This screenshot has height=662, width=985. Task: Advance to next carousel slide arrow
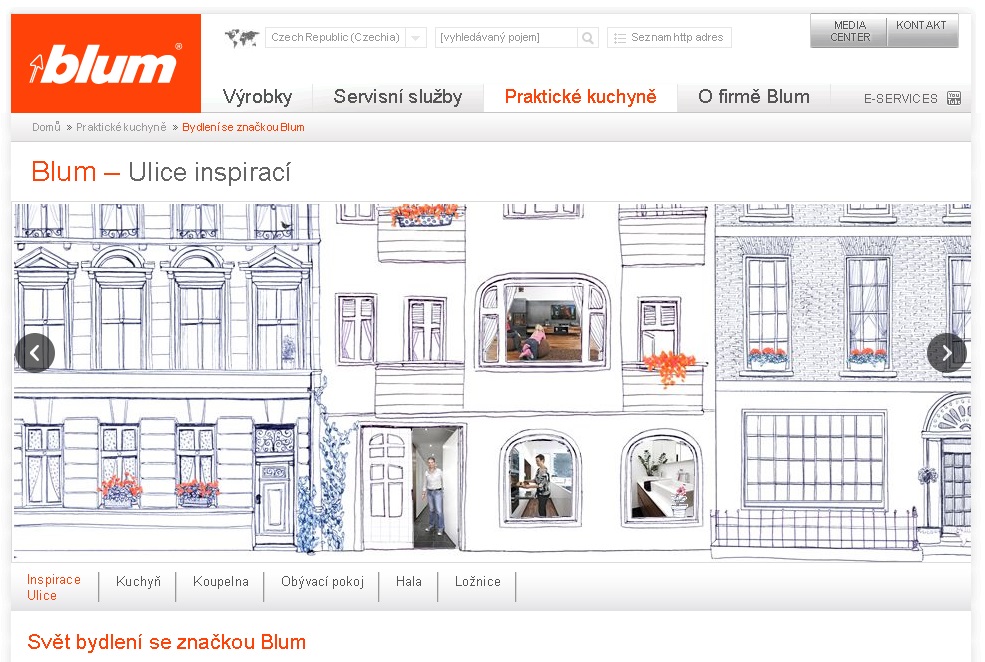[947, 353]
